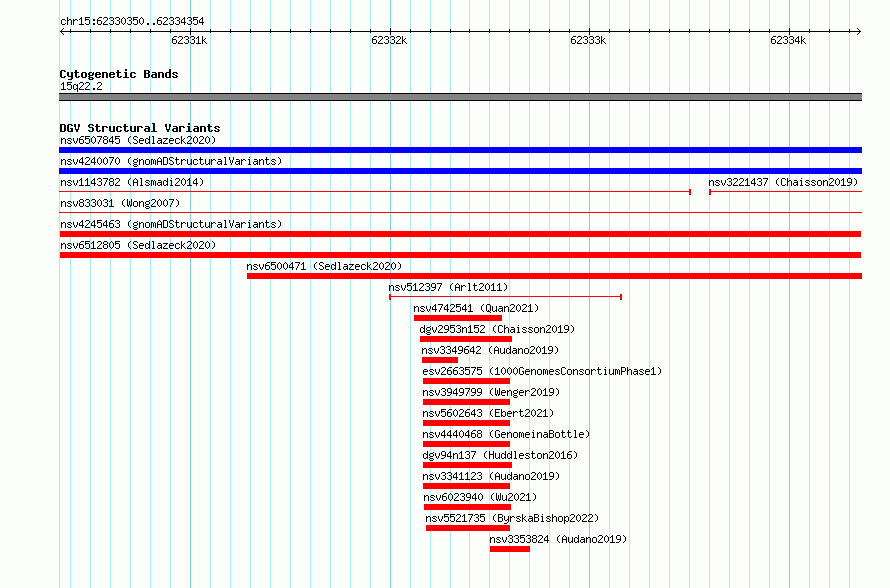Screen dimensions: 890x588
Task: Click the DGV Structural Variants track title
Action: click(140, 128)
